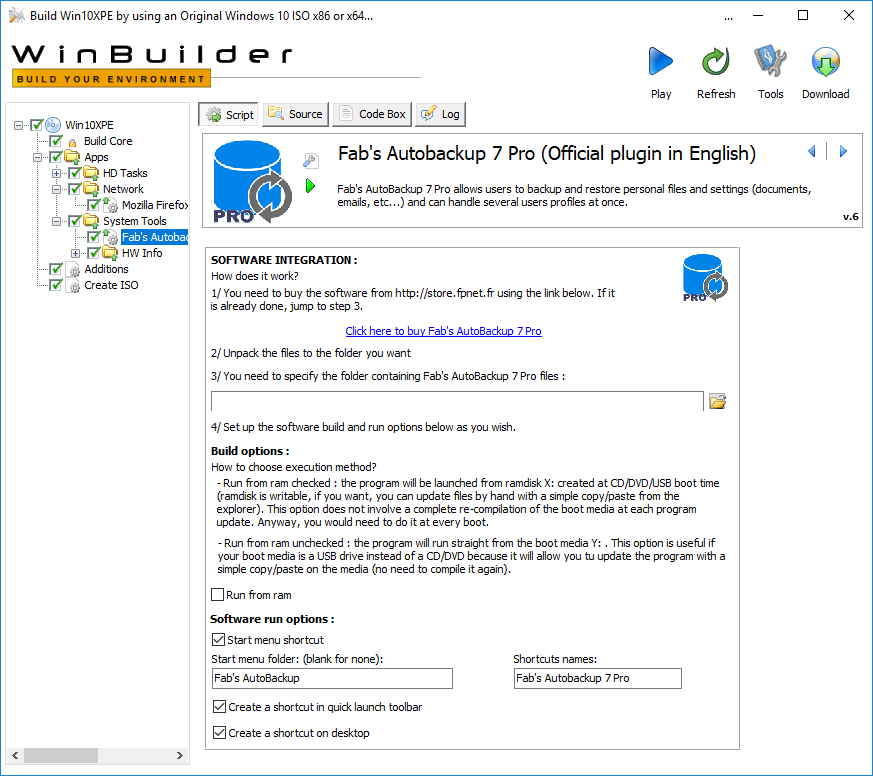Screen dimensions: 873x776
Task: Expand the HW Info node
Action: [75, 253]
